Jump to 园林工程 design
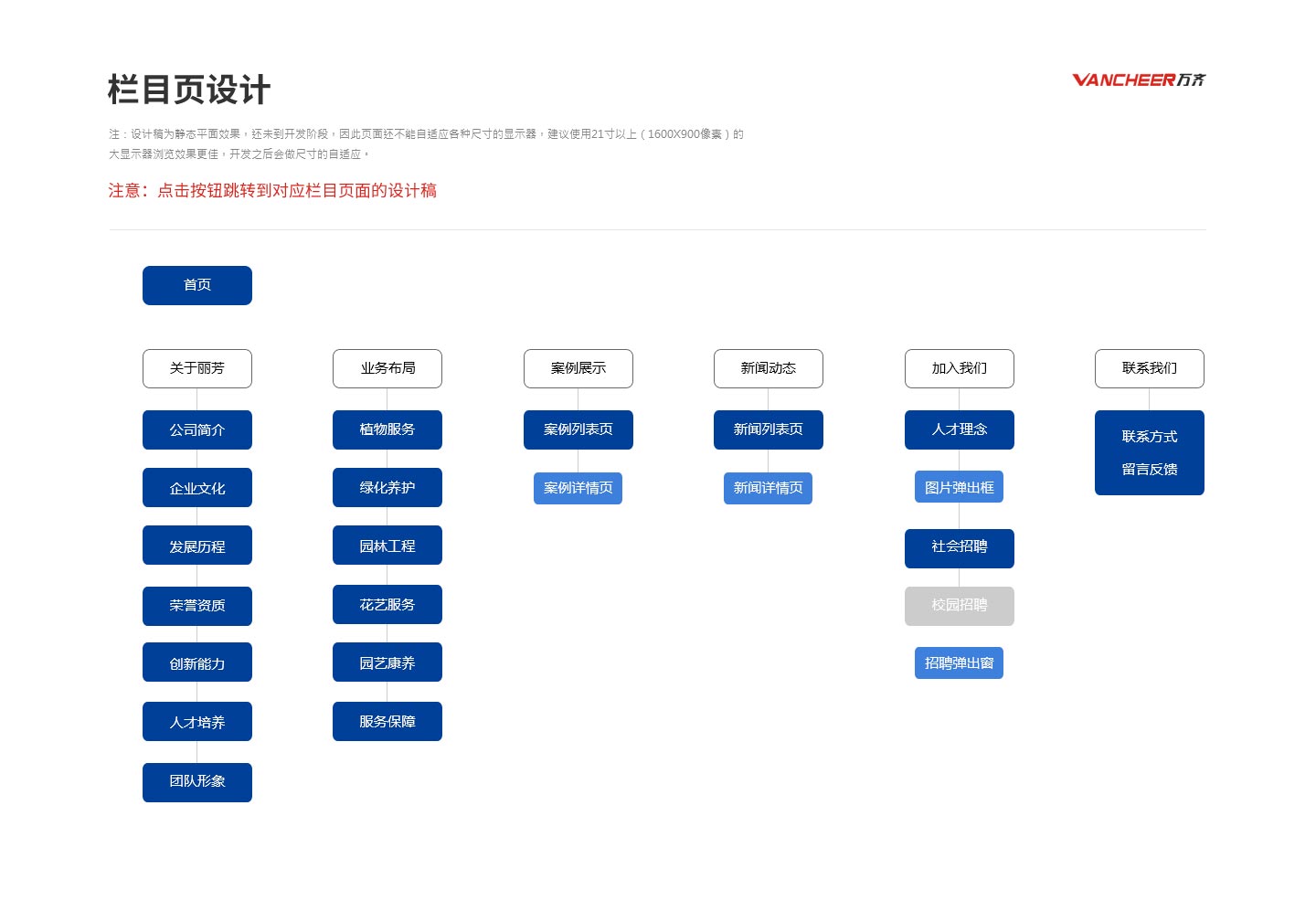 point(387,546)
